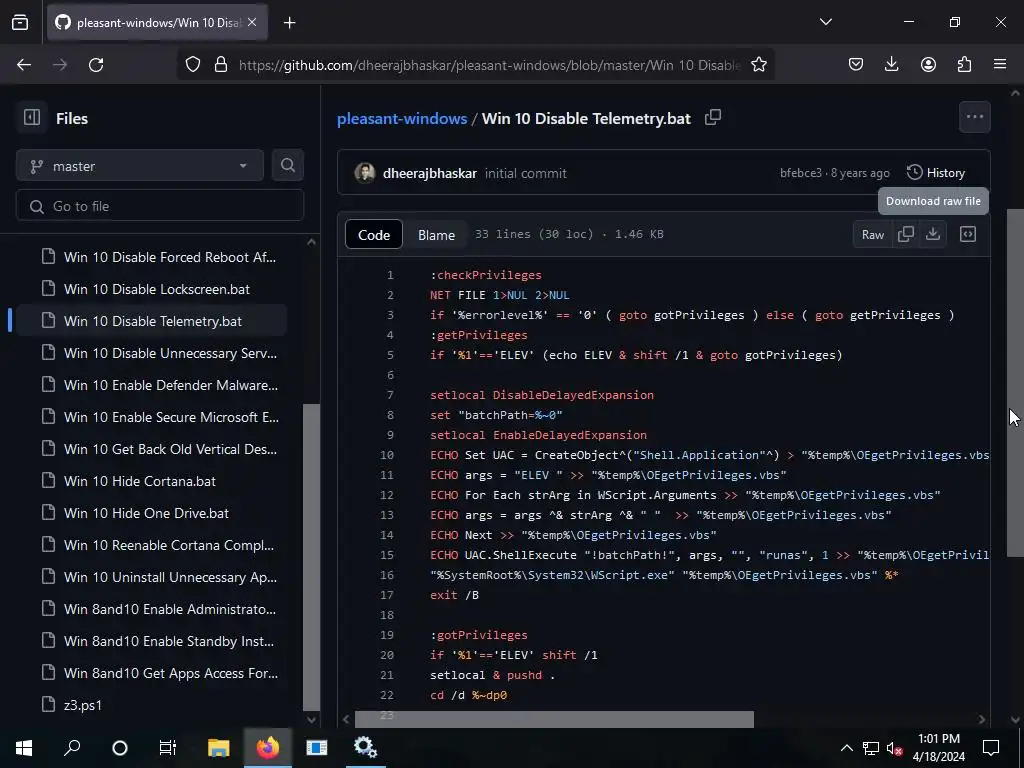The width and height of the screenshot is (1024, 768).
Task: Select Win 10 Disable Telemetry.bat in tree
Action: [x=152, y=321]
